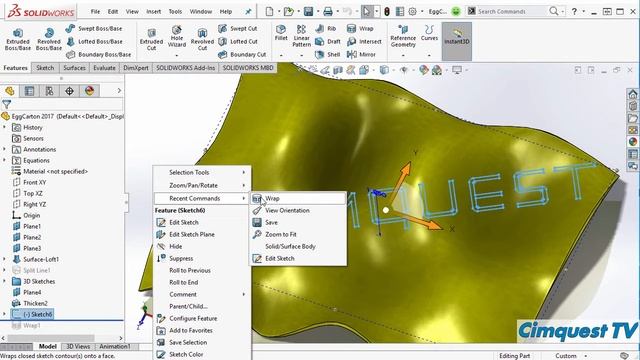Click Edit Sketch in the Feature (Sketch6) menu
This screenshot has width=640, height=360.
[202, 222]
